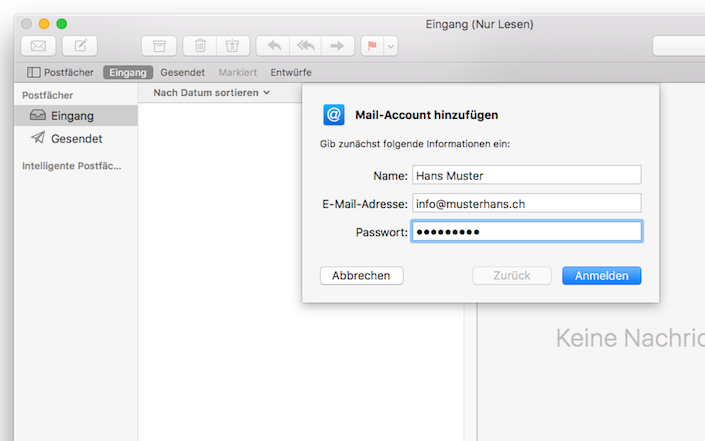Click the Delete trash icon
Screen dimensions: 705x441
pyautogui.click(x=201, y=45)
